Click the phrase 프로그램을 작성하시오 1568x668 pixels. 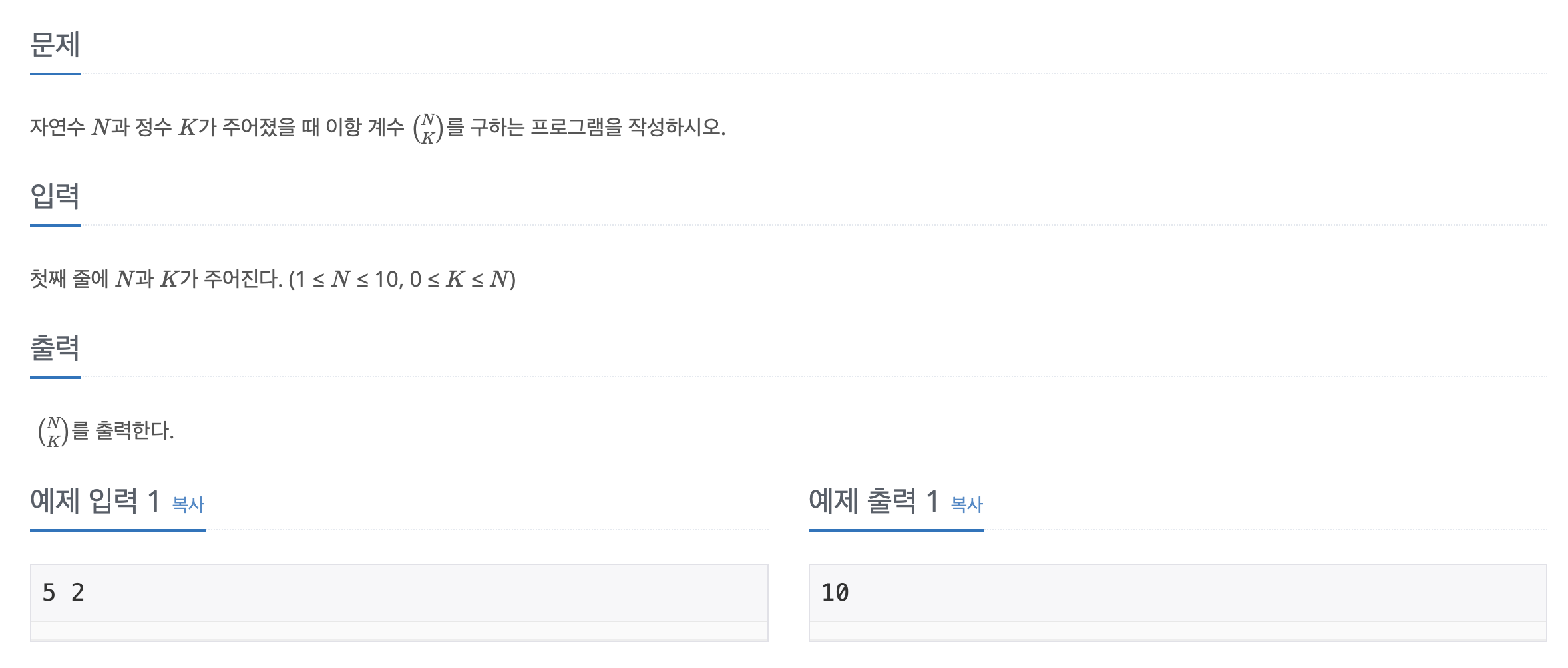[627, 126]
